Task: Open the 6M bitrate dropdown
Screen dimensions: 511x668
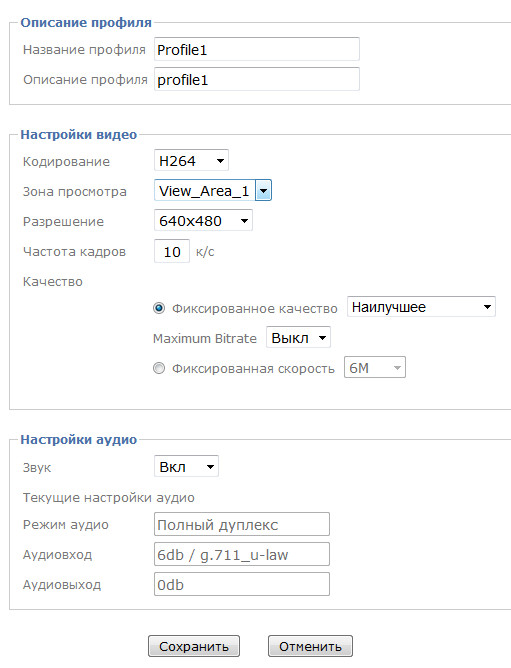Action: pyautogui.click(x=375, y=368)
